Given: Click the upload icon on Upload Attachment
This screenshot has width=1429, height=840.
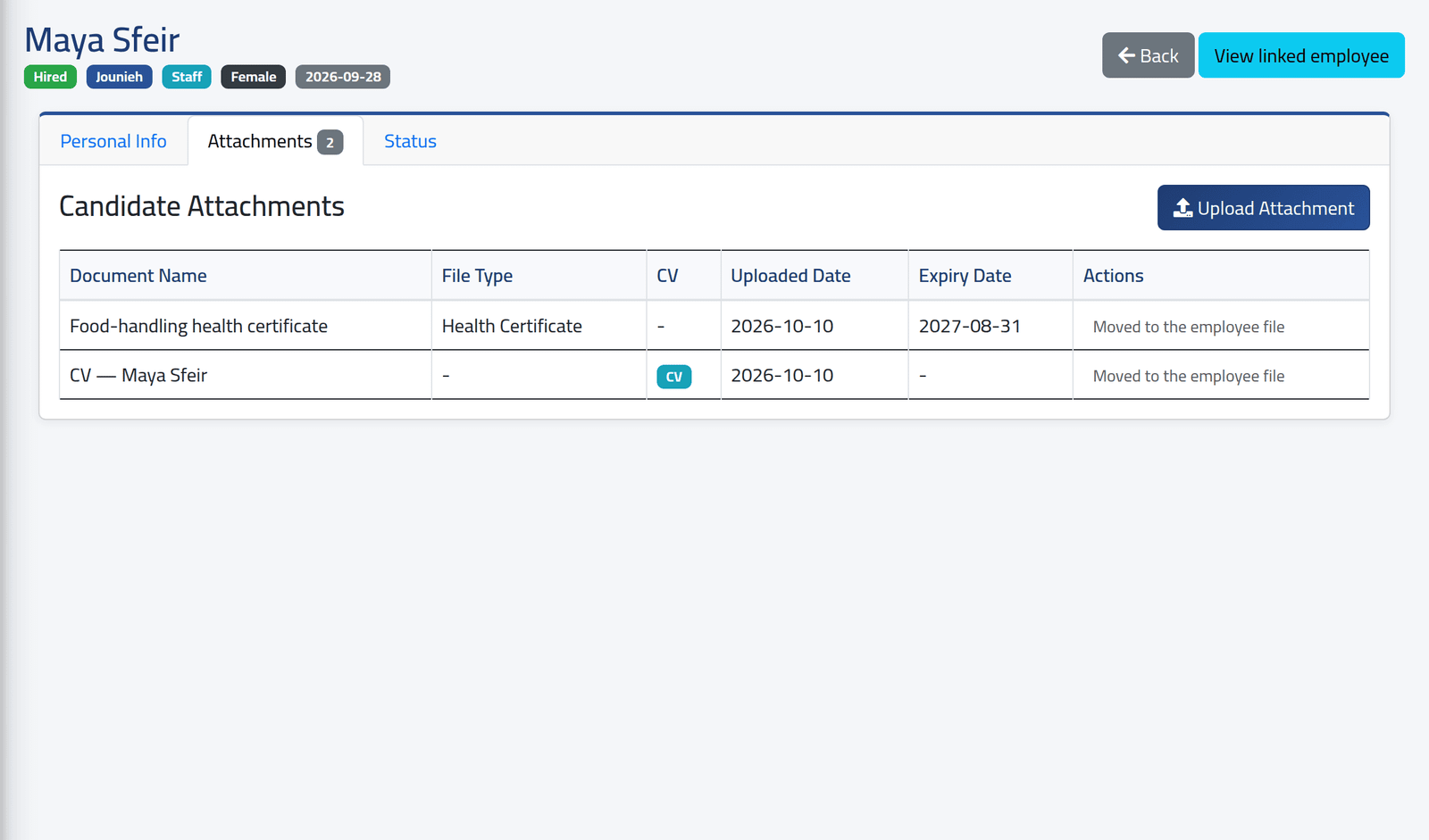Looking at the screenshot, I should coord(1182,208).
